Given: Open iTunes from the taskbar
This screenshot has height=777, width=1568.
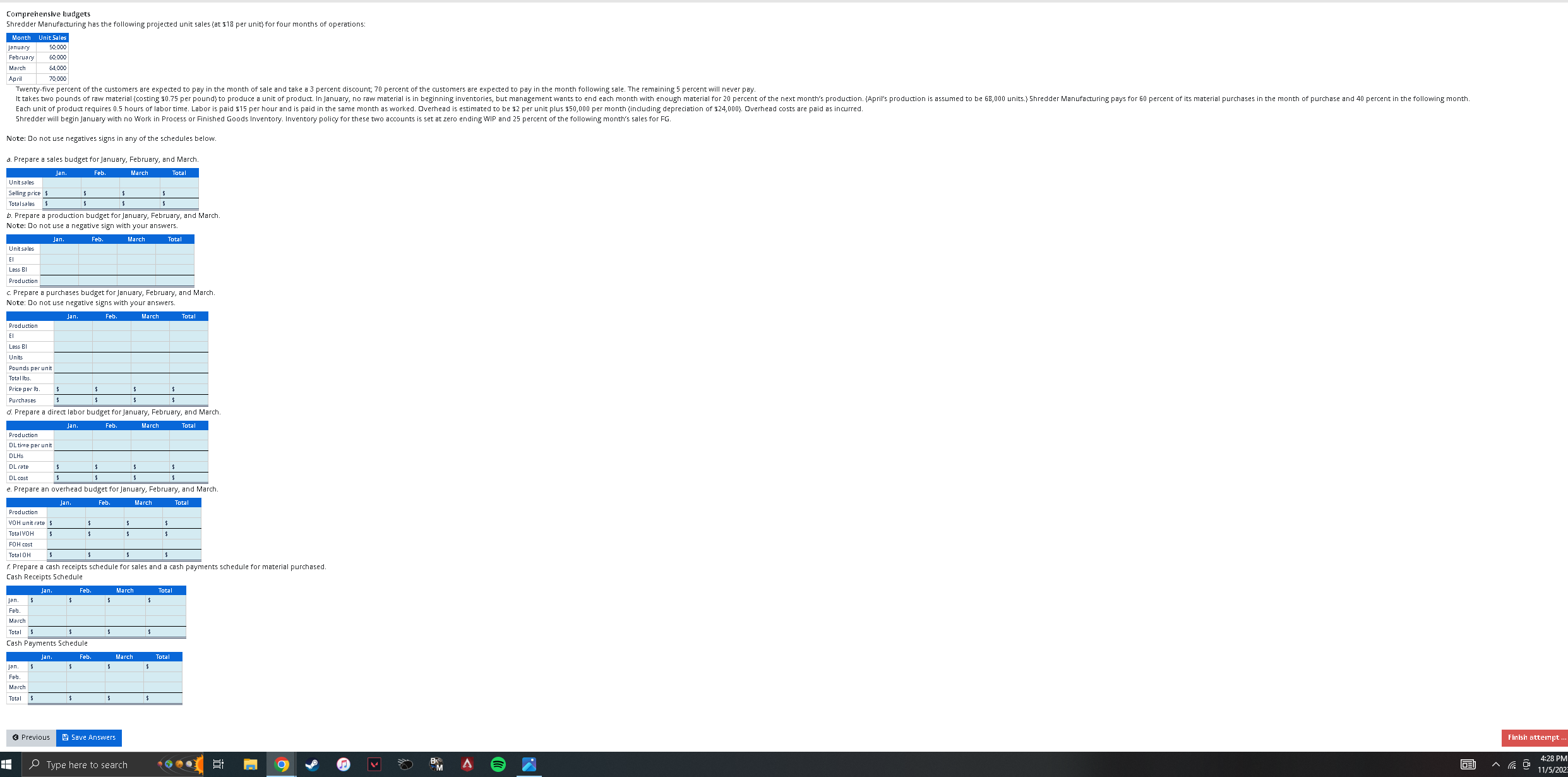Looking at the screenshot, I should click(343, 764).
